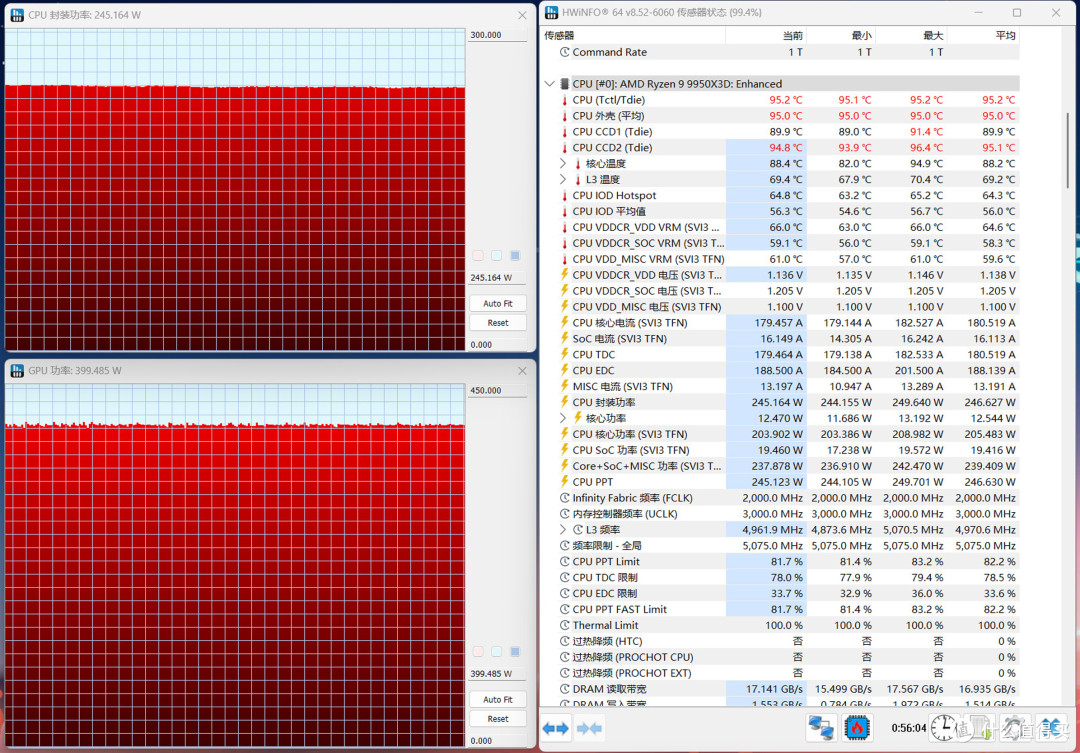The width and height of the screenshot is (1080, 753).
Task: Select the 过热降频 (HTC) sensor row
Action: click(780, 641)
